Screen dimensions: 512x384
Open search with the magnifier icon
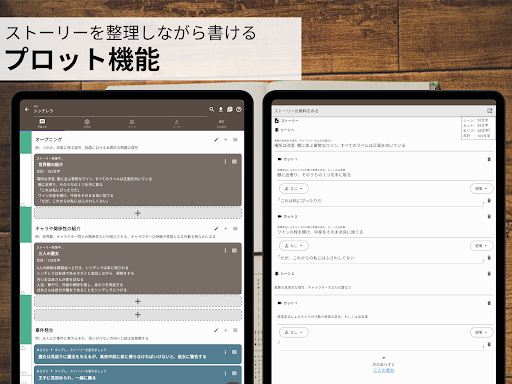(211, 109)
